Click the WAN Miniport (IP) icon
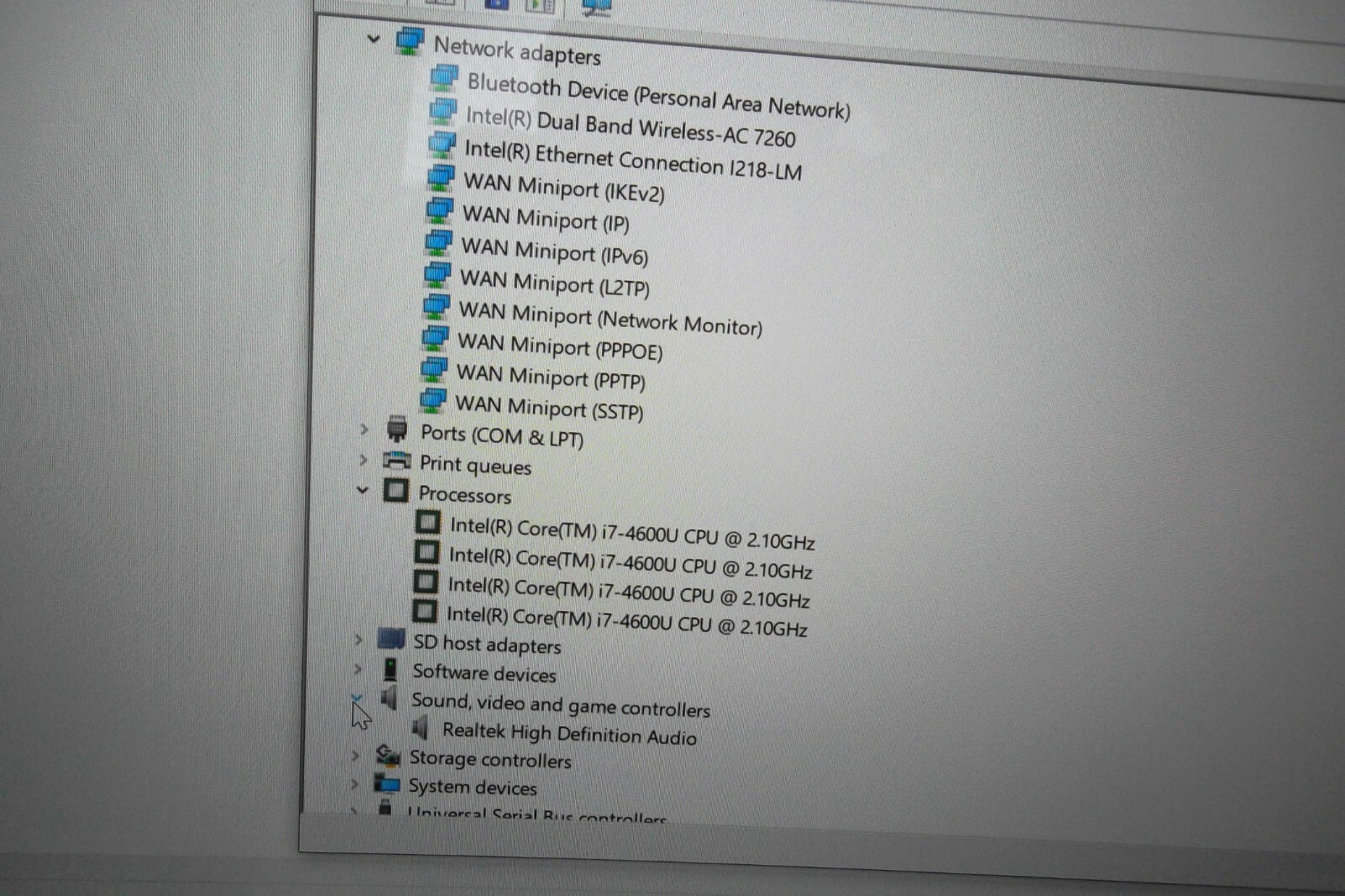1345x896 pixels. coord(440,209)
